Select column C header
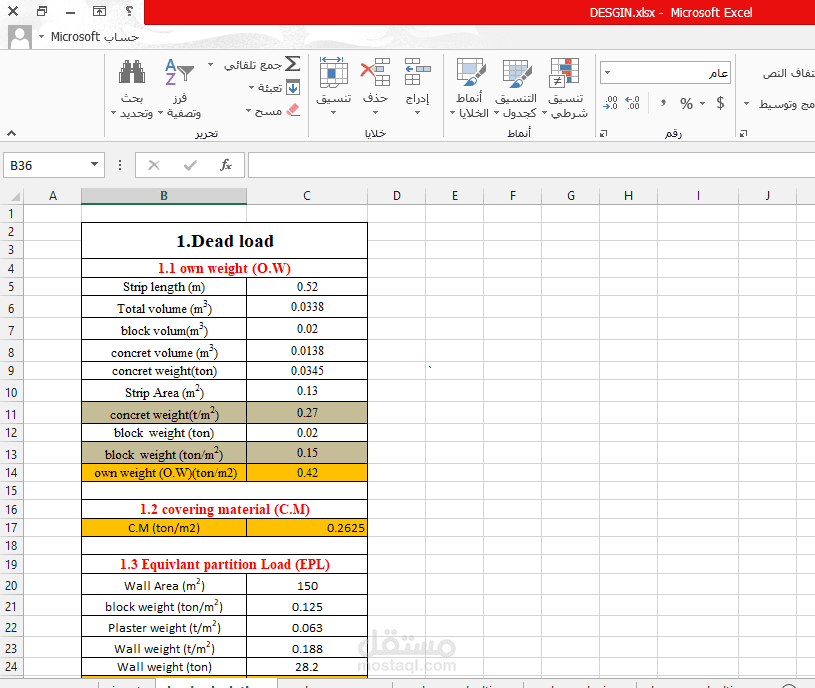 coord(307,196)
